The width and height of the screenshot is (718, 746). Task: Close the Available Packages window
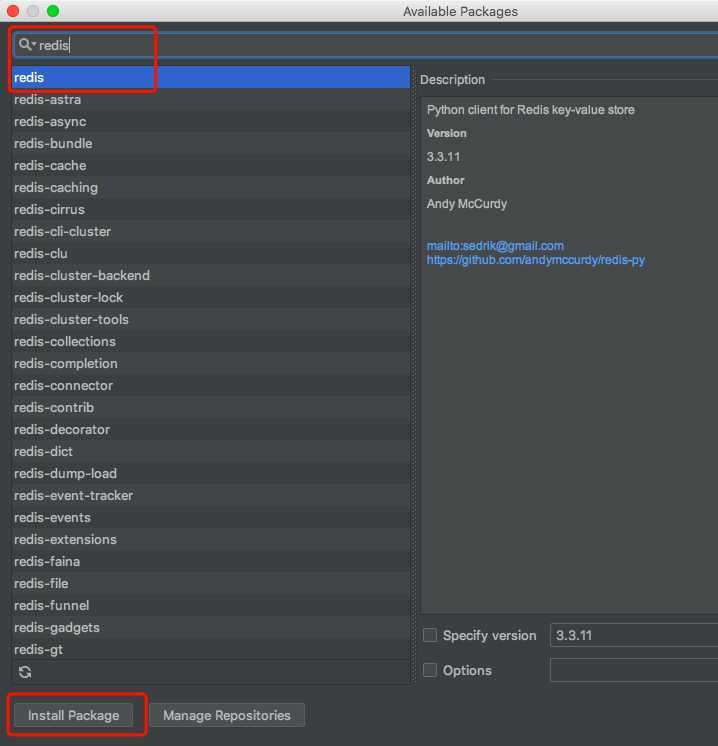(13, 11)
